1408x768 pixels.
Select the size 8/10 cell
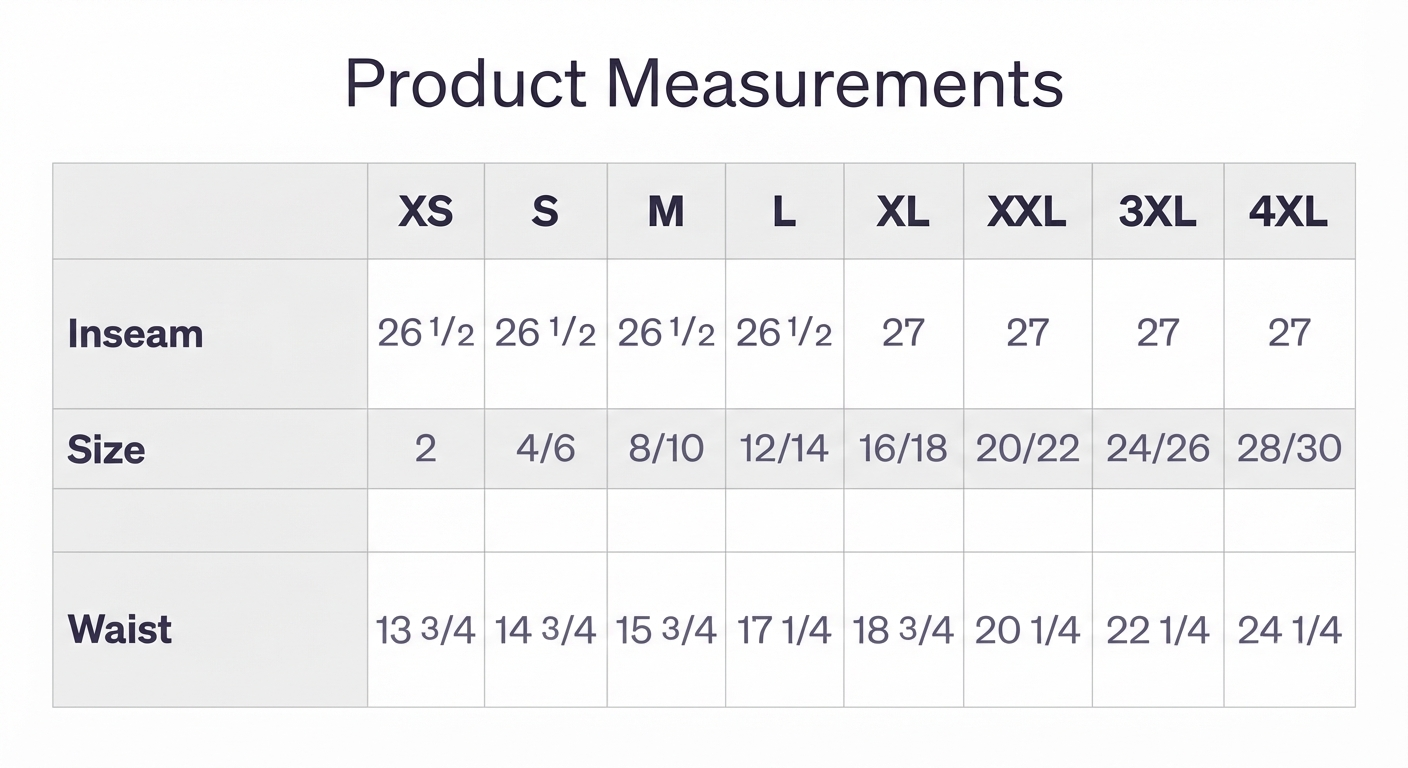click(x=666, y=449)
